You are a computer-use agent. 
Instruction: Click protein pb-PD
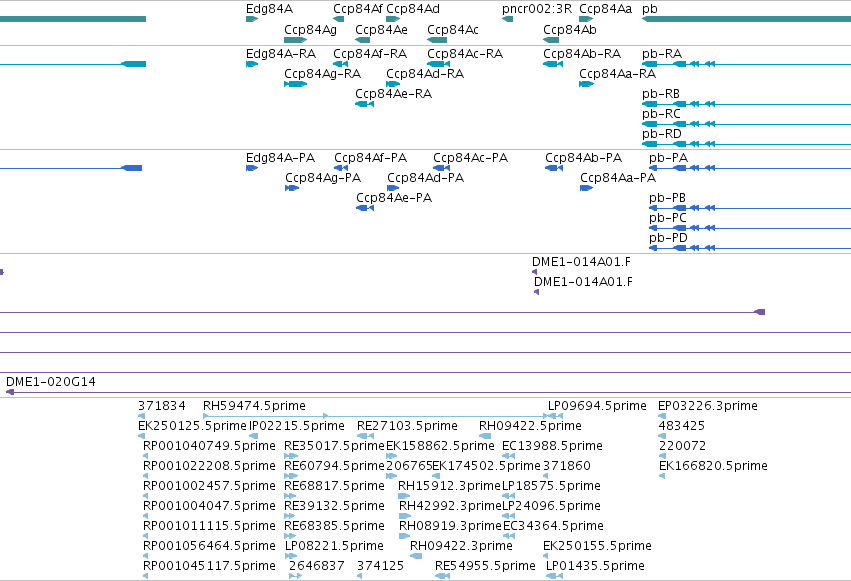pos(668,238)
